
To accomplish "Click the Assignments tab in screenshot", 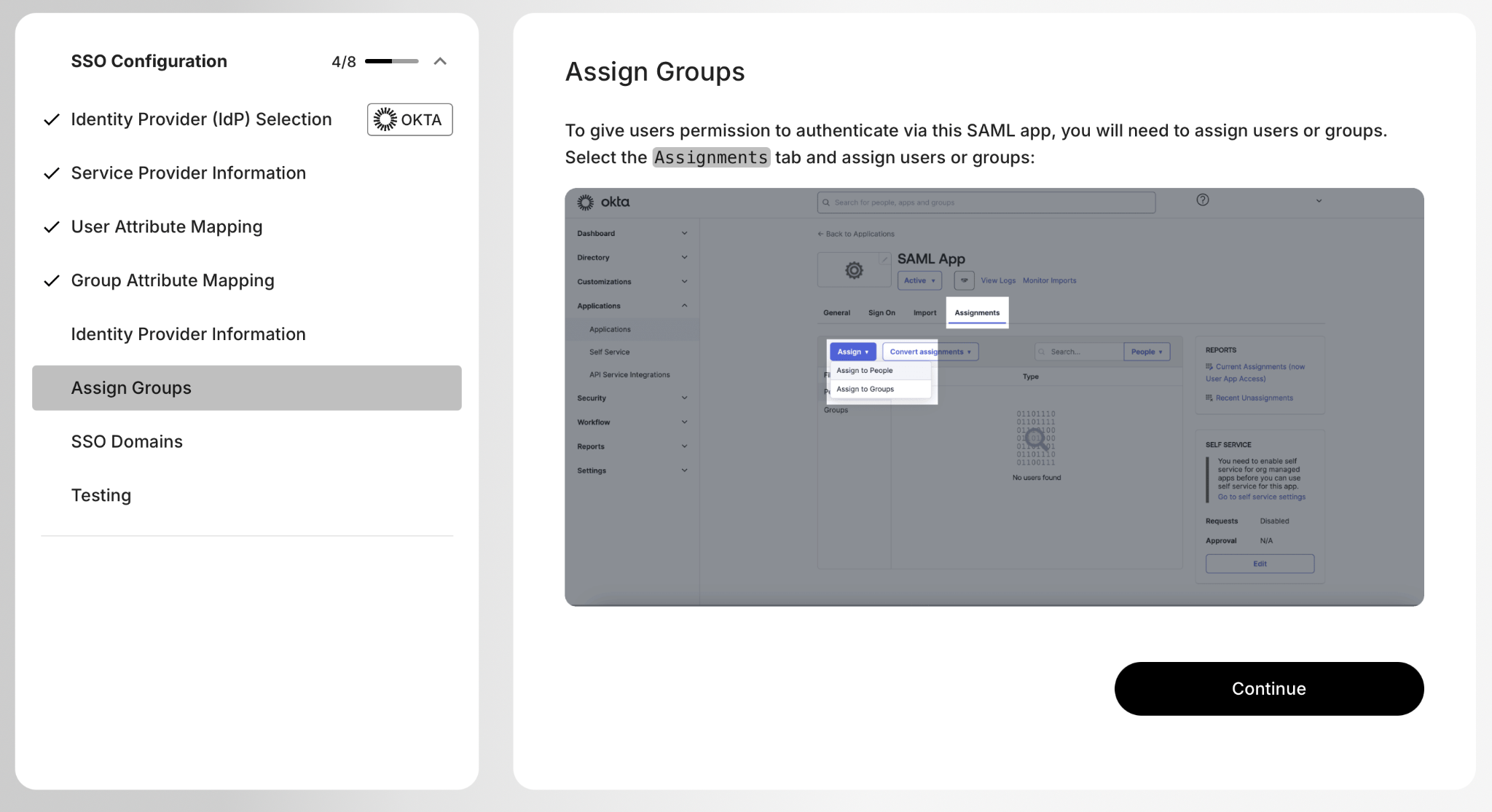I will pos(977,312).
